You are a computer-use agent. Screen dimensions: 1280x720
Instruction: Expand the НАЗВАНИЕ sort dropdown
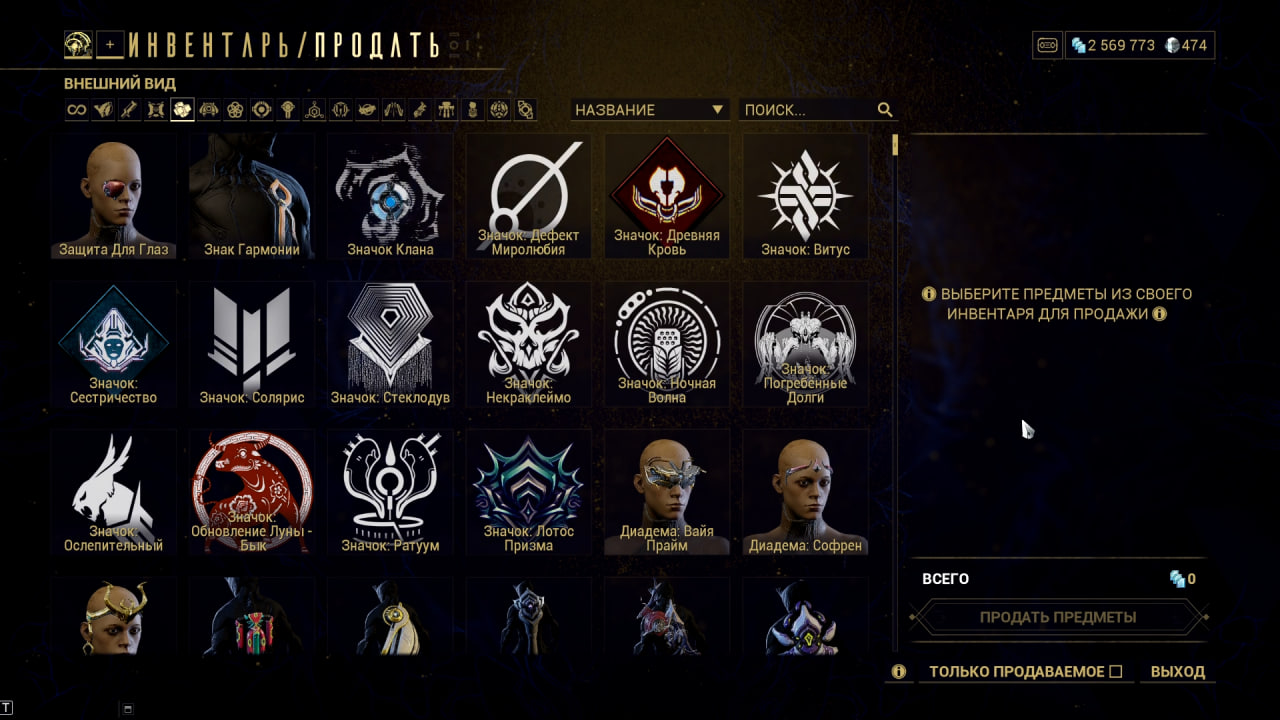click(650, 110)
